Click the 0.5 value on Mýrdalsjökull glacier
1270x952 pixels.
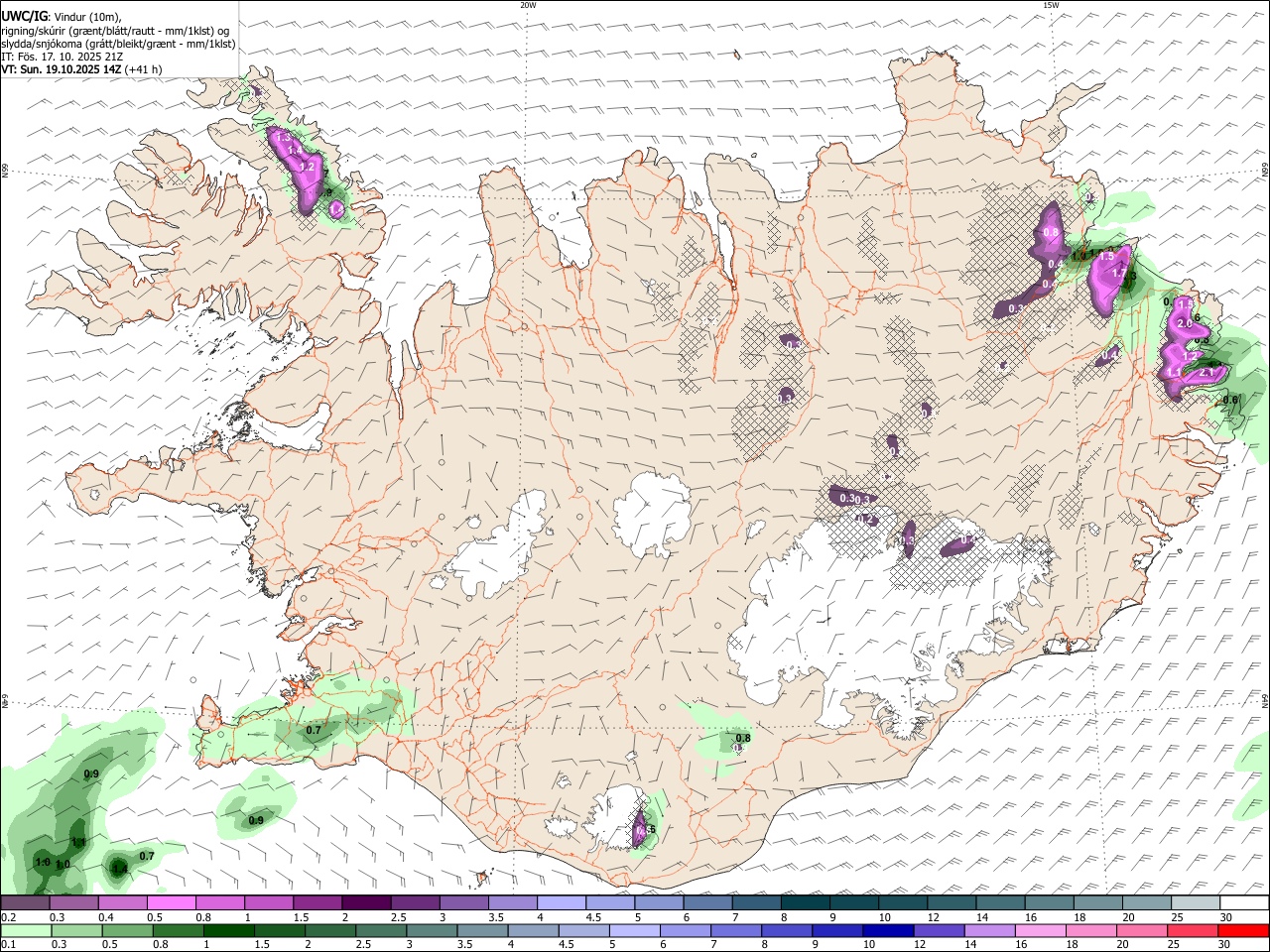tap(645, 829)
